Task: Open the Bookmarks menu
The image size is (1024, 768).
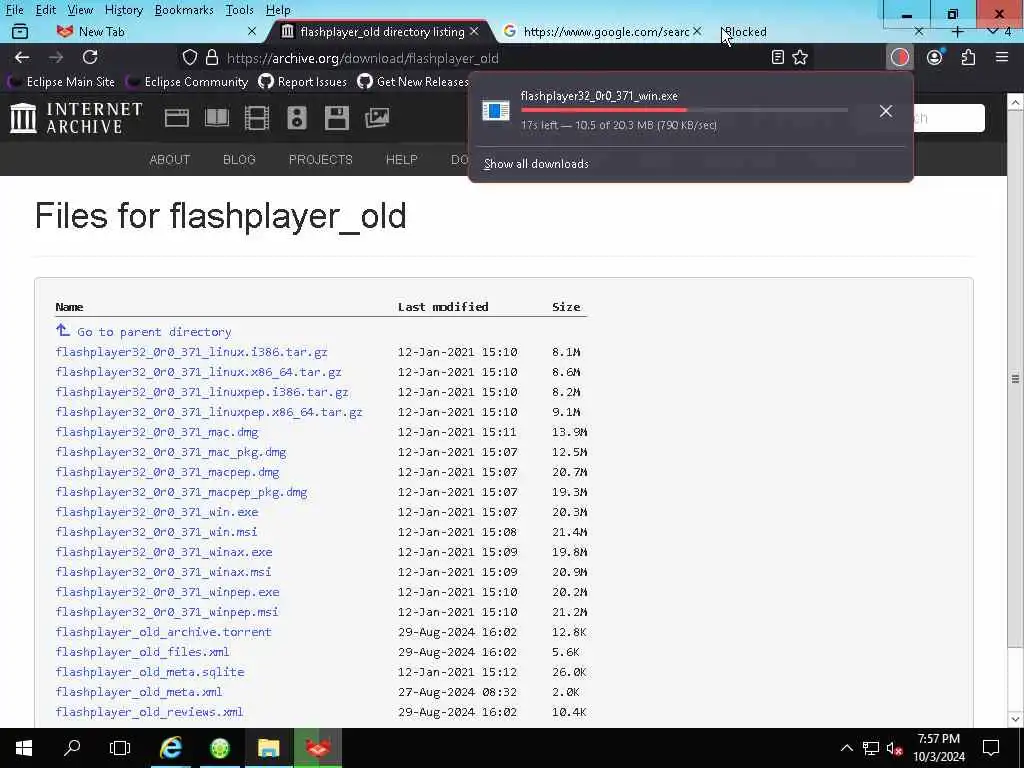Action: click(x=184, y=10)
